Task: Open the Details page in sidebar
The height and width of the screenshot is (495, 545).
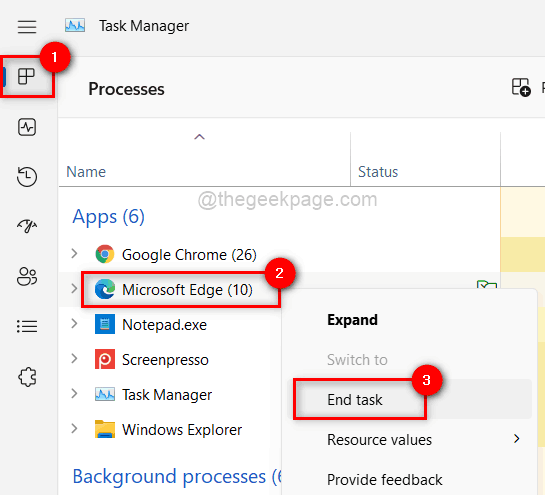Action: pos(27,326)
